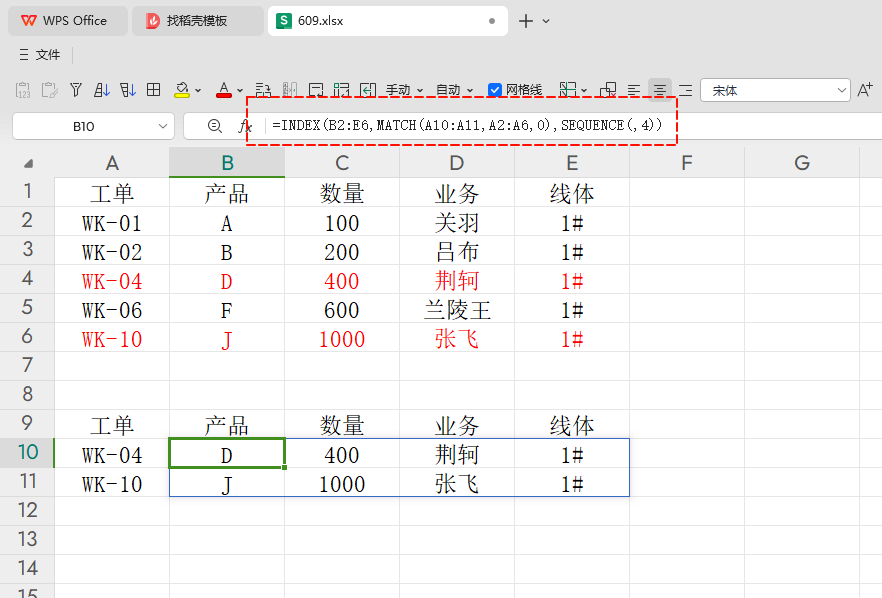Click the insert left arrow icon
The image size is (882, 598).
(x=368, y=90)
